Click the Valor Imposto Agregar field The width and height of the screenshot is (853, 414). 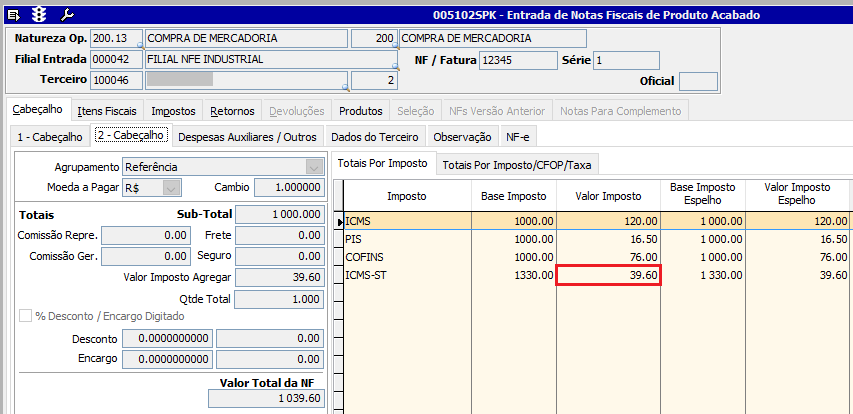tap(280, 277)
